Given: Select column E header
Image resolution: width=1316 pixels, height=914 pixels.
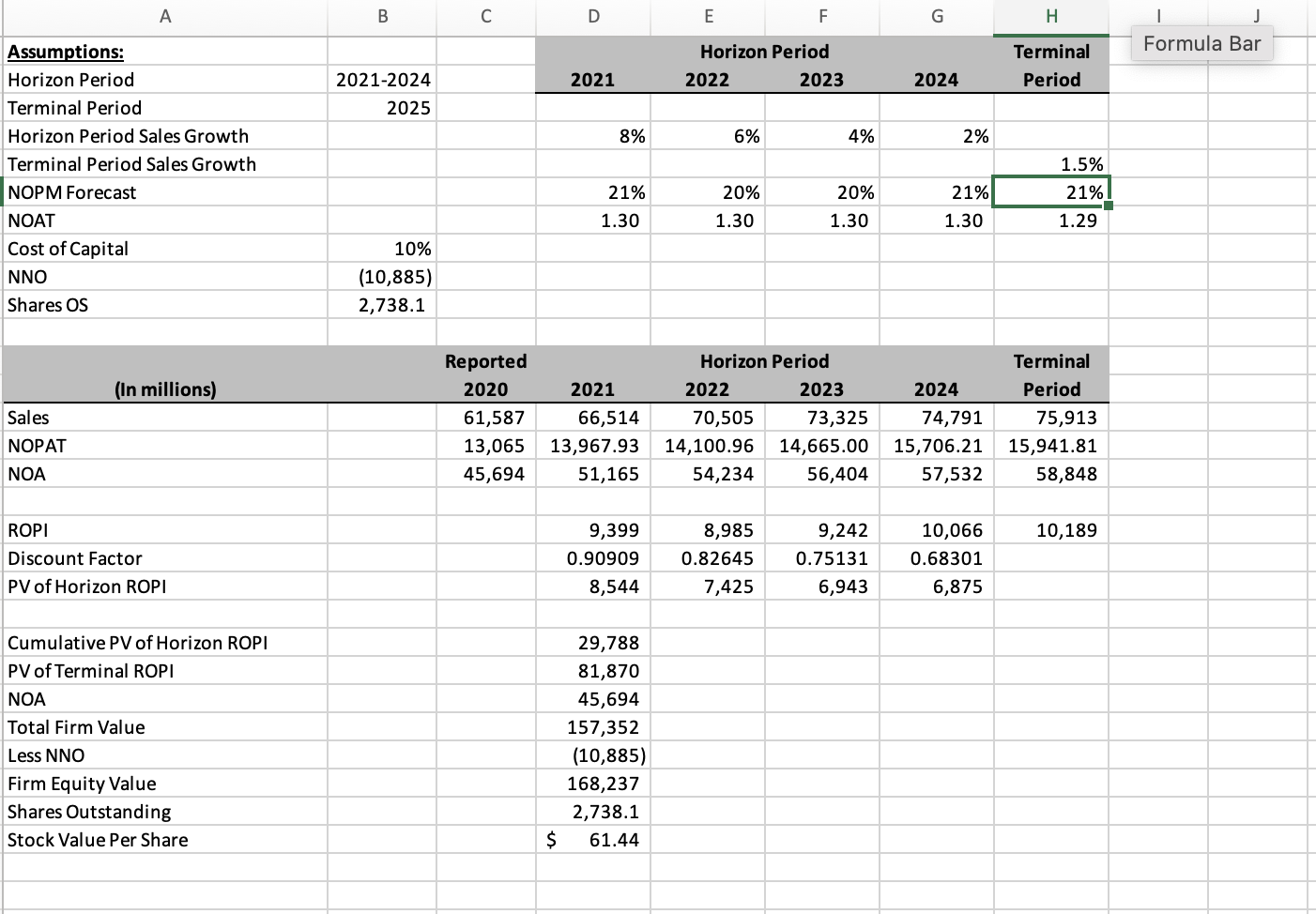Looking at the screenshot, I should click(708, 16).
